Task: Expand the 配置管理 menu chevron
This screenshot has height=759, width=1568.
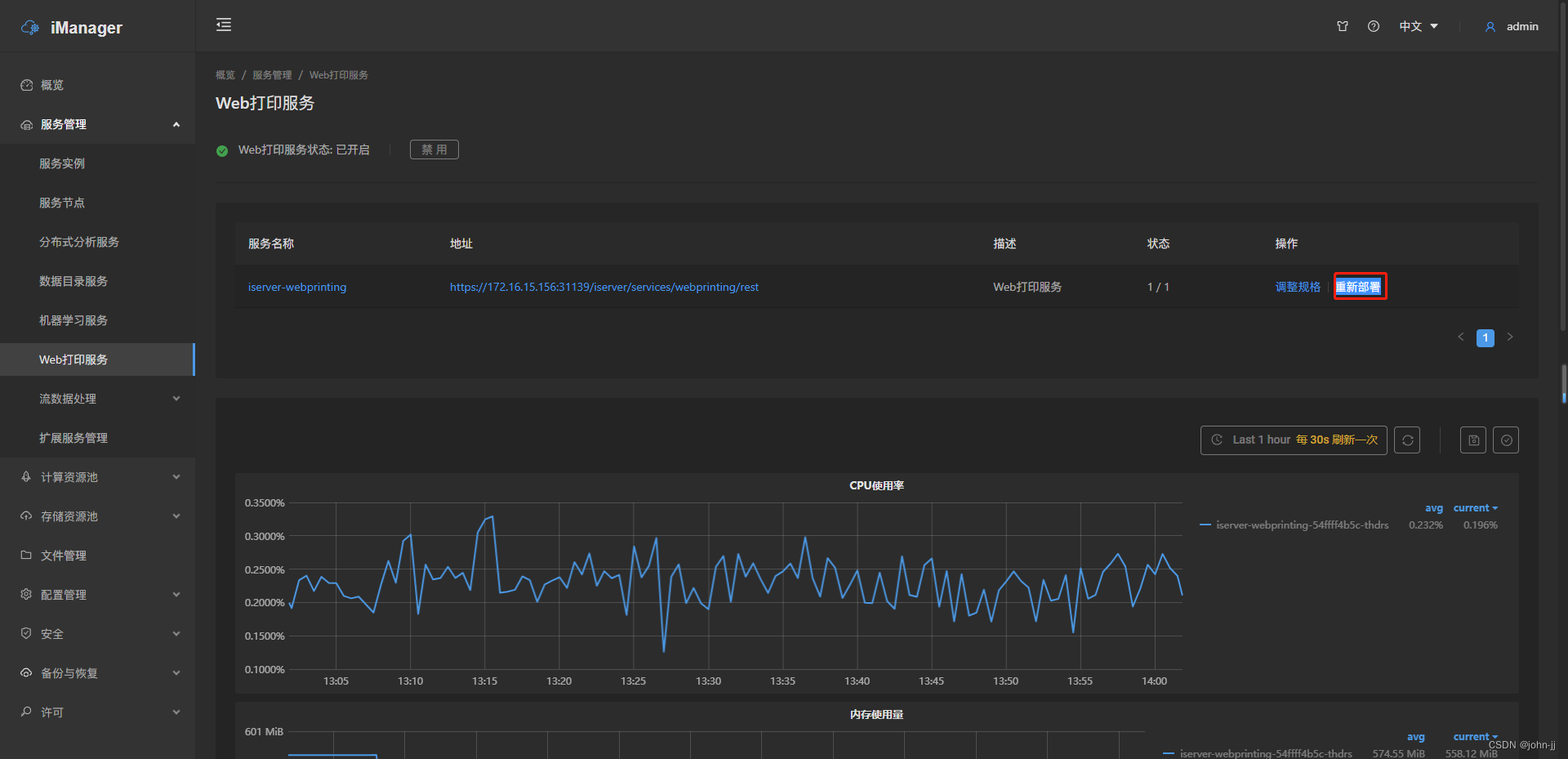Action: [x=176, y=595]
